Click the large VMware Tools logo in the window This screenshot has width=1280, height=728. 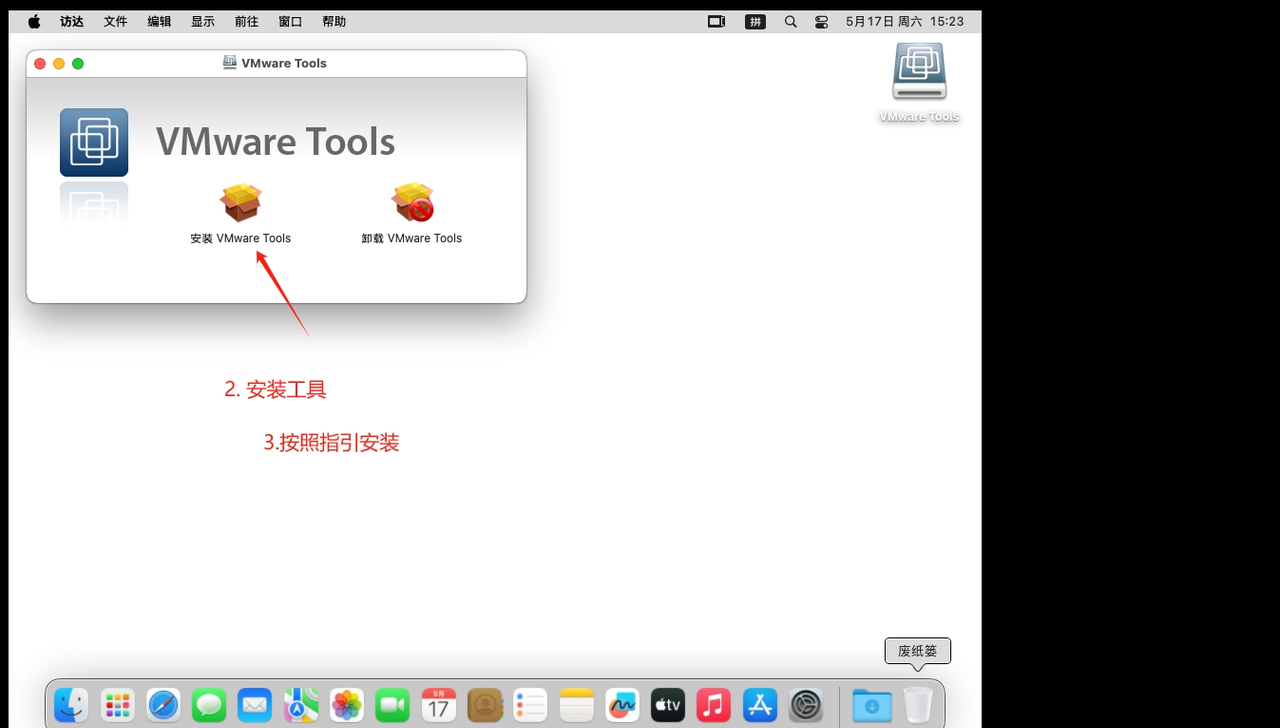click(94, 142)
